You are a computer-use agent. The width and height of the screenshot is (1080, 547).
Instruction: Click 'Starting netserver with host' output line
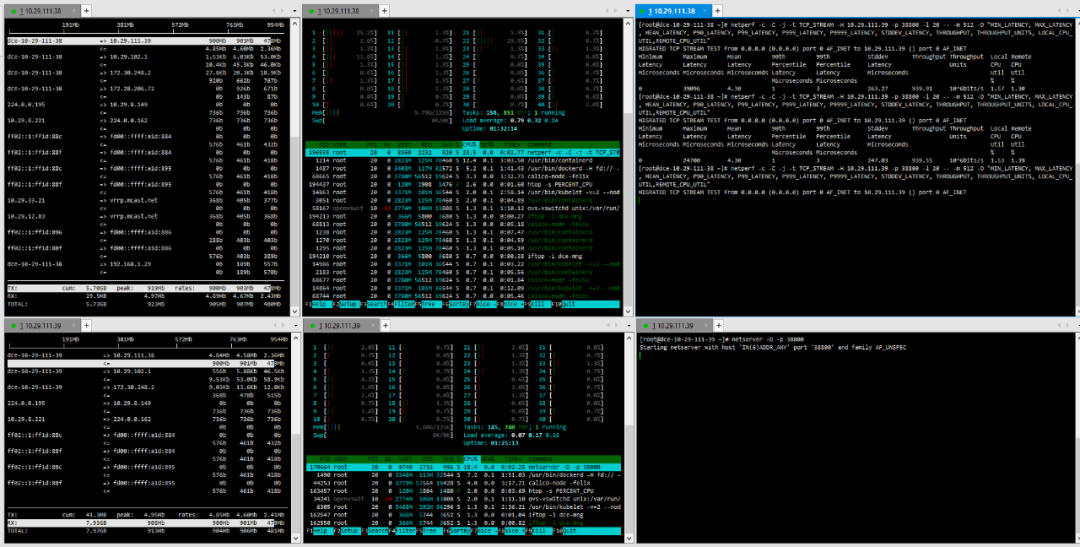[773, 348]
